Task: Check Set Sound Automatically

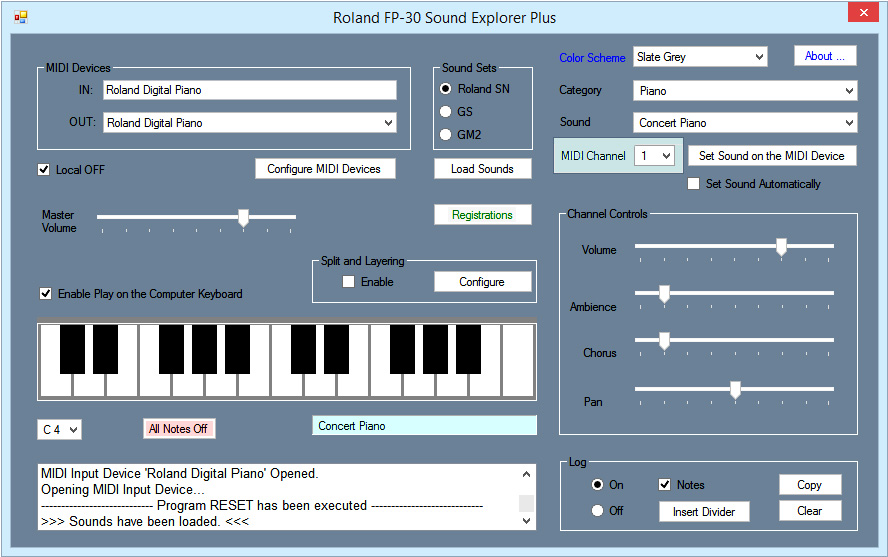Action: [693, 183]
